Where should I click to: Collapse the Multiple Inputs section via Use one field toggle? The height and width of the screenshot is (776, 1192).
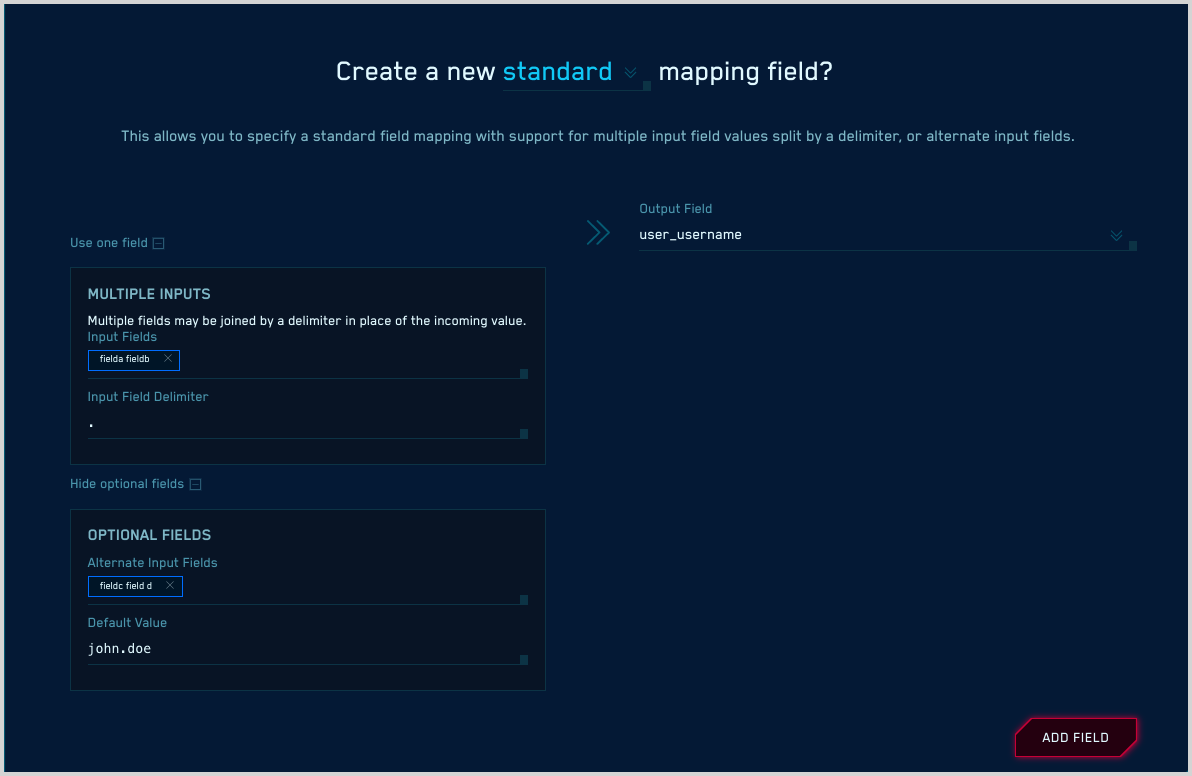point(158,242)
